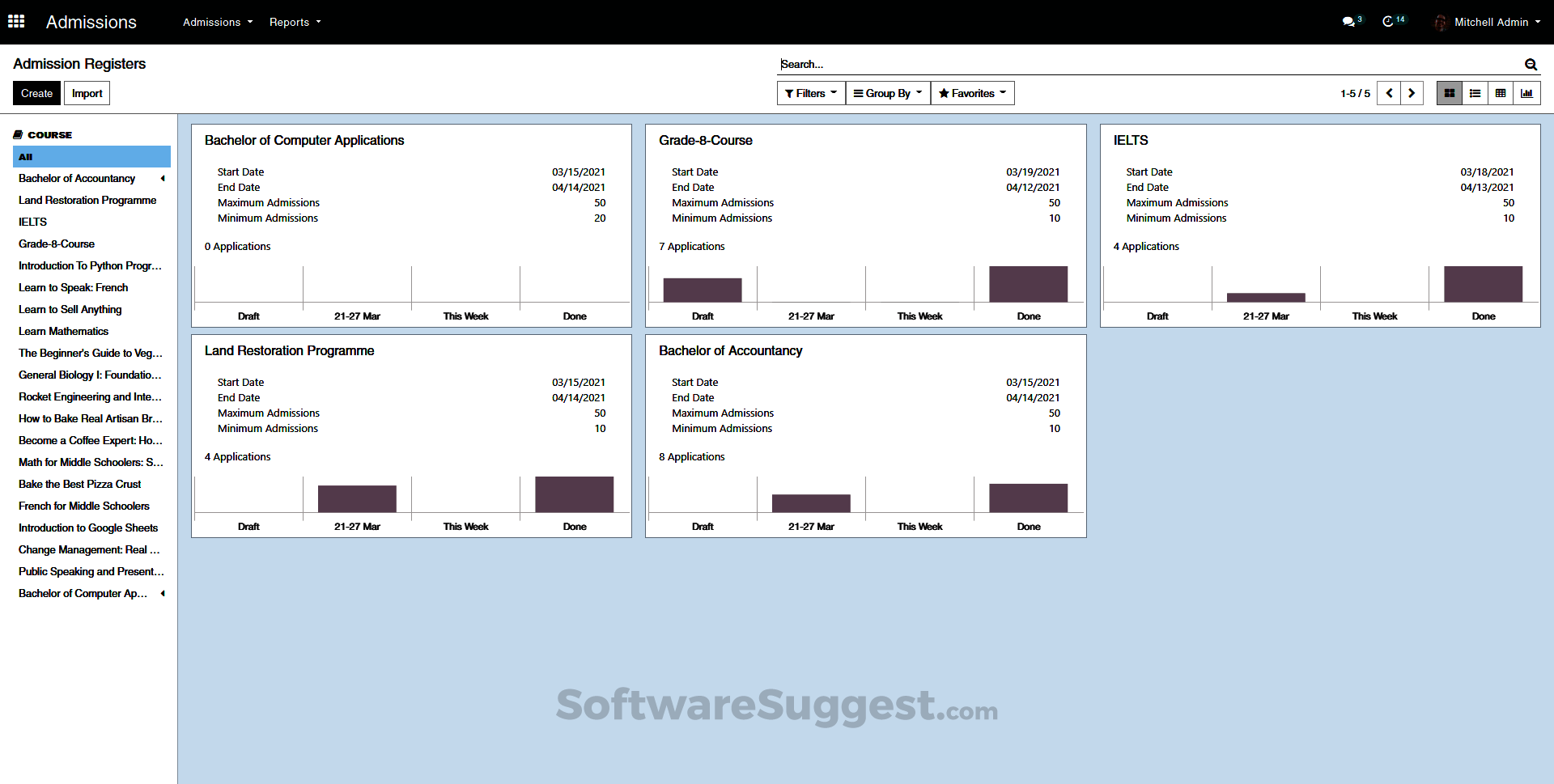Open the Group By dropdown
The width and height of the screenshot is (1554, 784).
pyautogui.click(x=888, y=93)
